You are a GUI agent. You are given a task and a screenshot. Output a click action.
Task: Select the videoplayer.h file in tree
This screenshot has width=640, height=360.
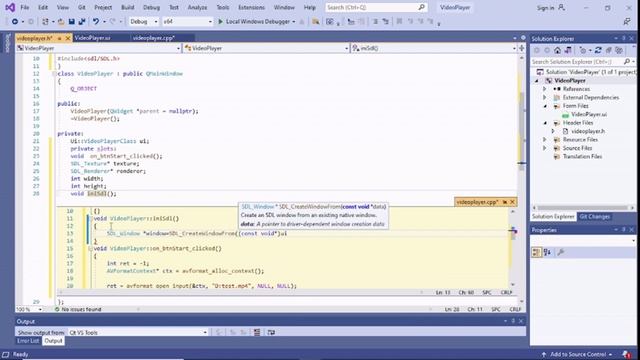click(588, 131)
